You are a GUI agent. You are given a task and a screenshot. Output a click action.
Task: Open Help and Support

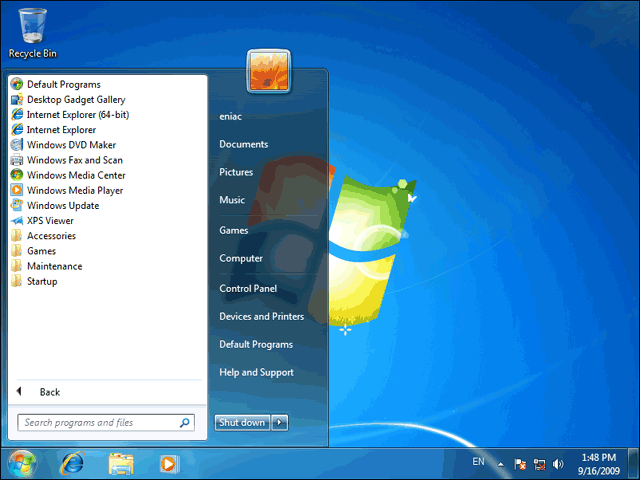pyautogui.click(x=256, y=372)
